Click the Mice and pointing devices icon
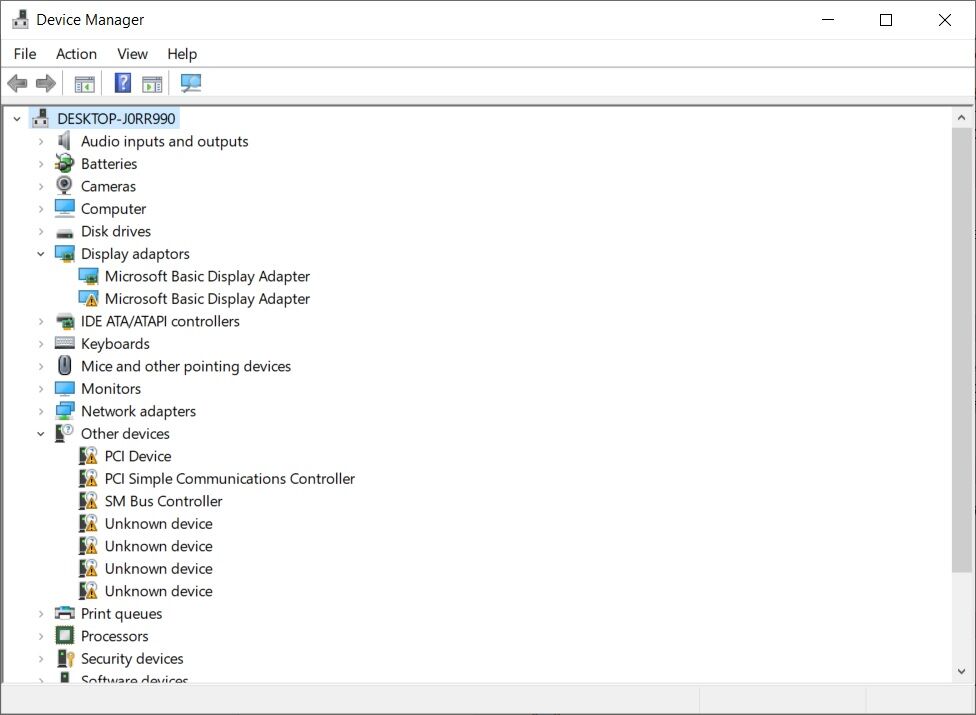 pos(64,365)
